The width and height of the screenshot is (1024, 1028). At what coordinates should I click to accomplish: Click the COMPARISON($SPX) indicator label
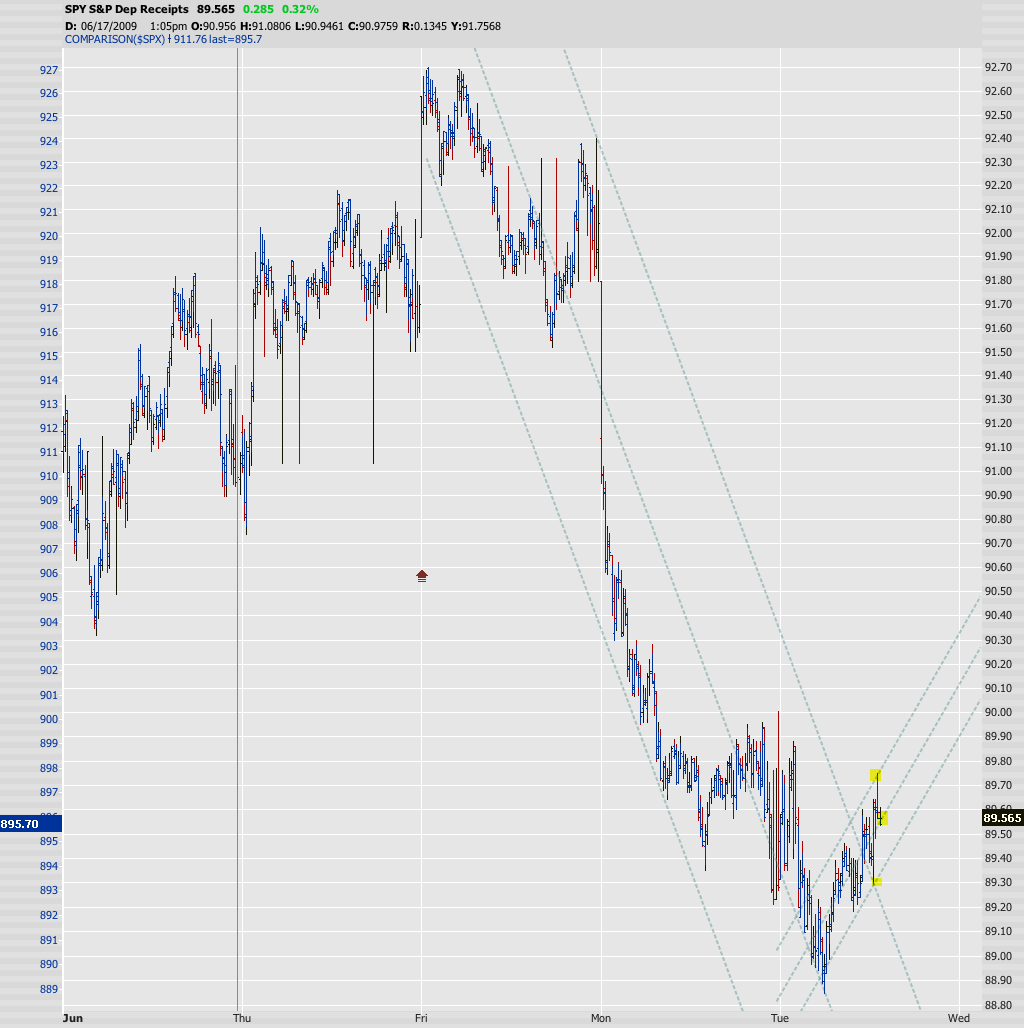[114, 39]
